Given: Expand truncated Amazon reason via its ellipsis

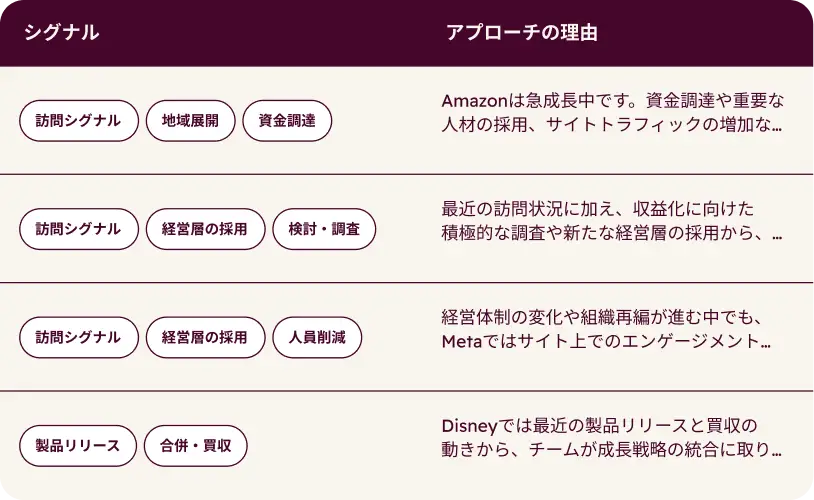Looking at the screenshot, I should tap(776, 127).
